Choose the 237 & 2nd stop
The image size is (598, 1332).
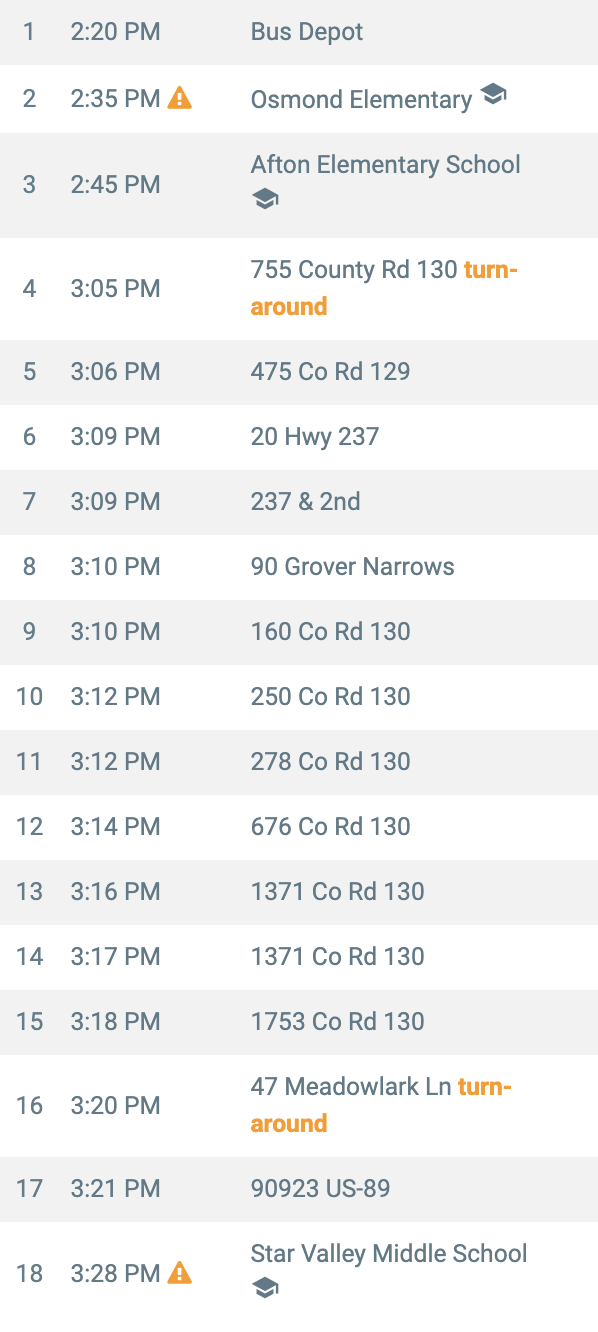[x=299, y=502]
